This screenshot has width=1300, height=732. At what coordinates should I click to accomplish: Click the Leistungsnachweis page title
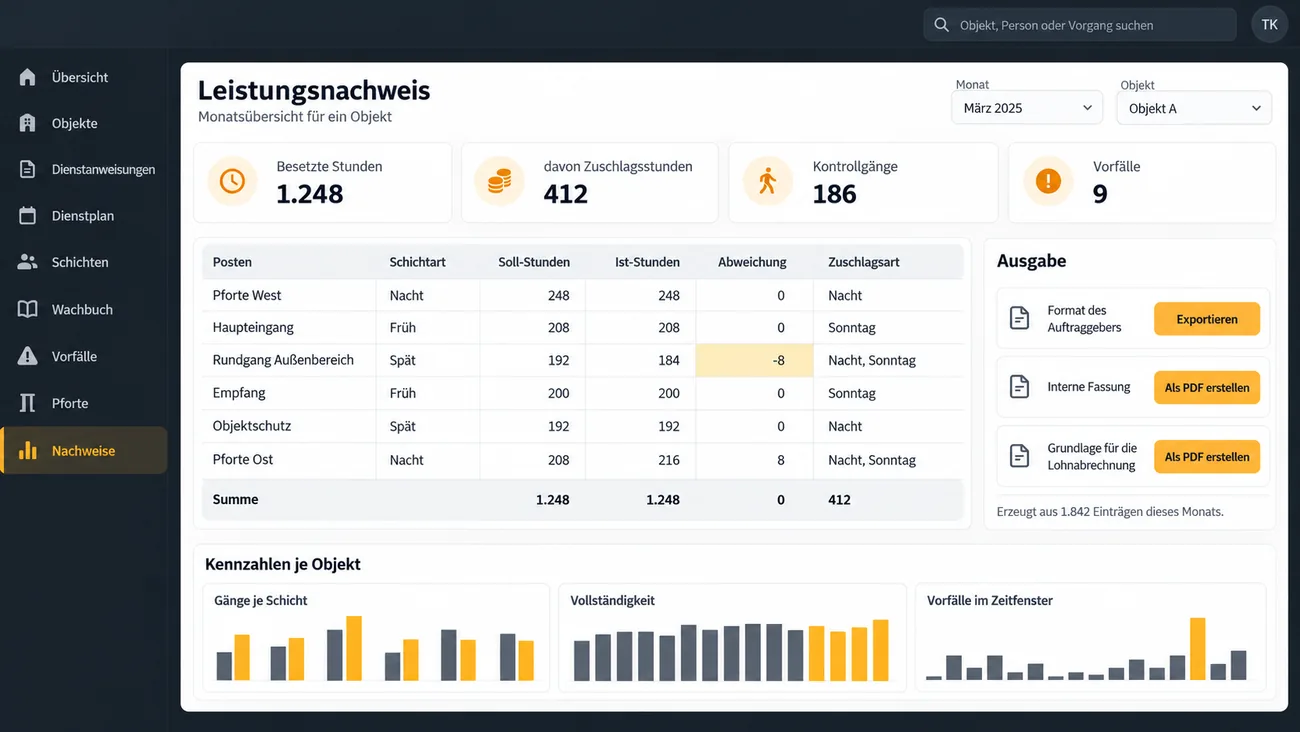point(314,90)
